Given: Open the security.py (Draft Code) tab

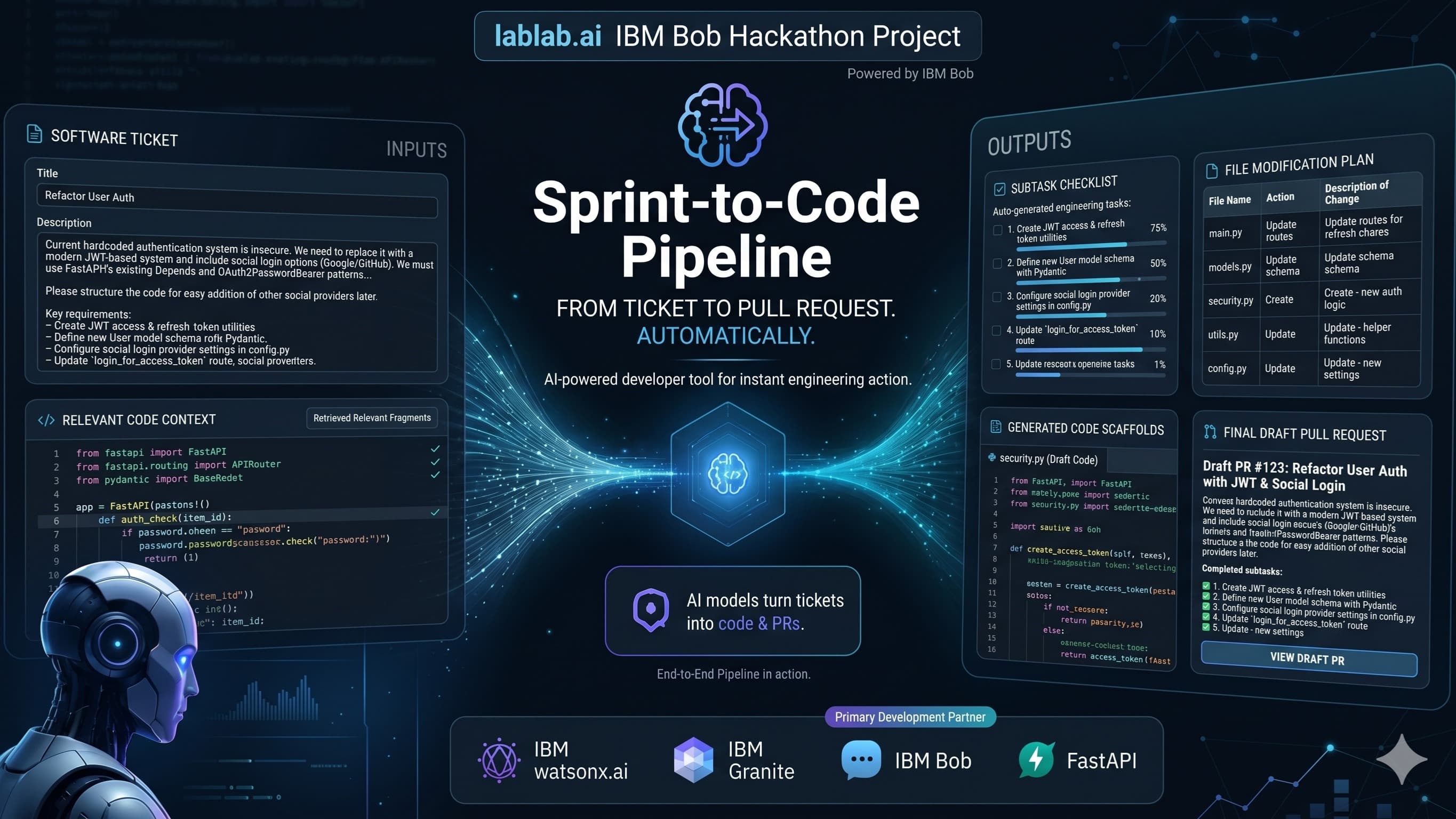Looking at the screenshot, I should pos(1044,459).
